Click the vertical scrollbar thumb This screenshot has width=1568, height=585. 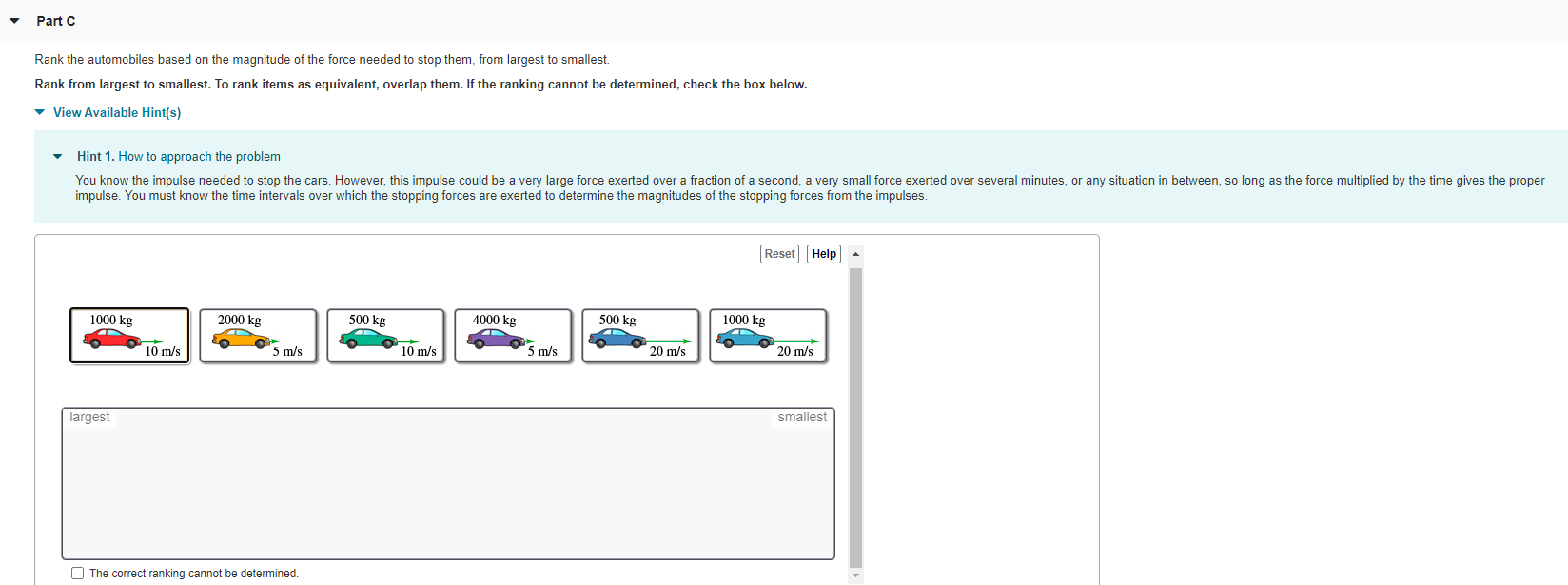[x=855, y=417]
